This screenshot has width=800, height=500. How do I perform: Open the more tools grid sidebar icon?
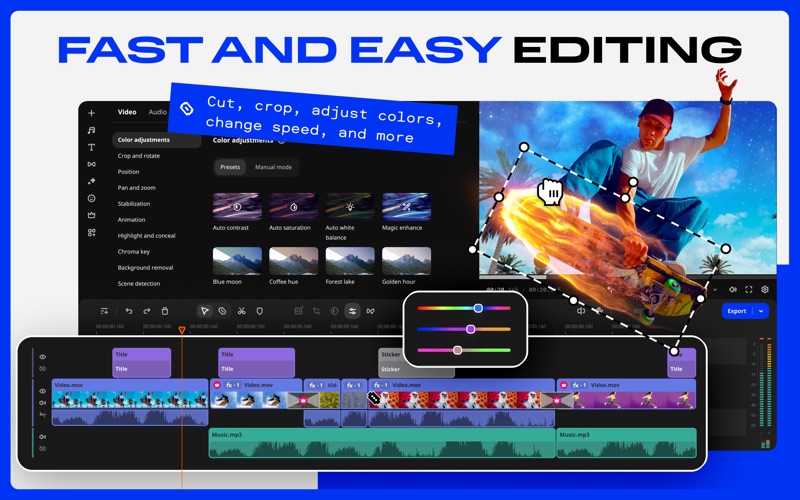pyautogui.click(x=91, y=233)
